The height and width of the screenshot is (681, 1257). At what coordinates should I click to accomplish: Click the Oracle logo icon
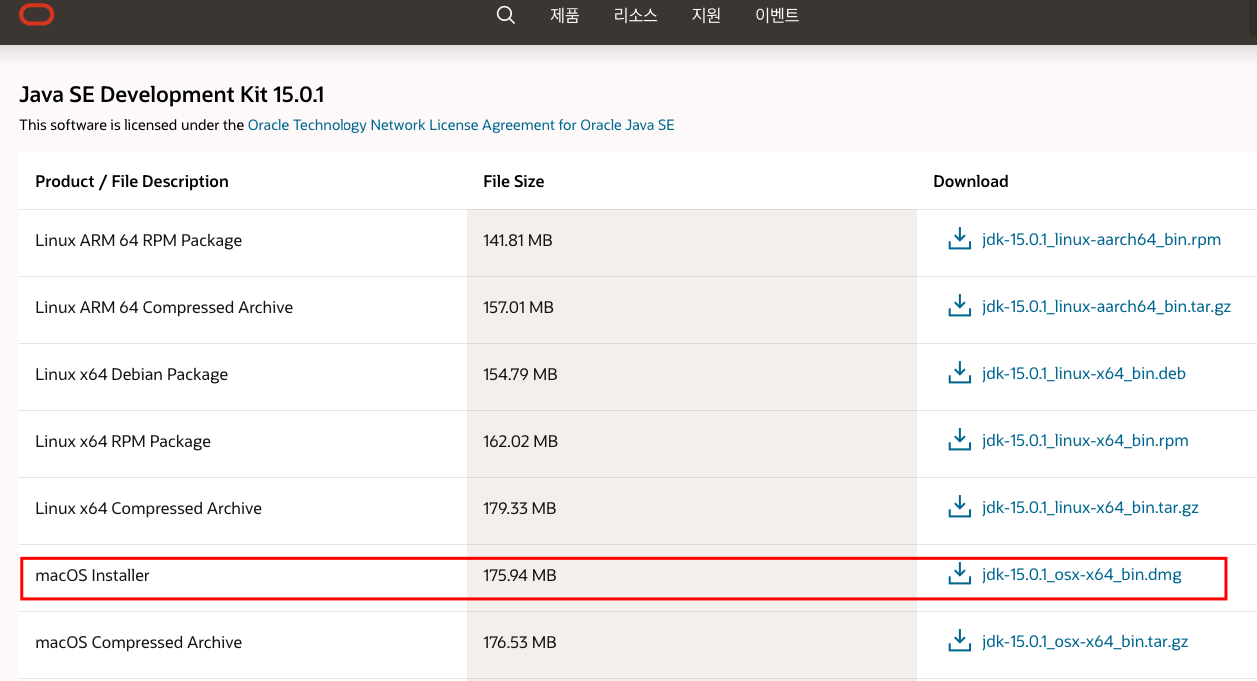37,14
